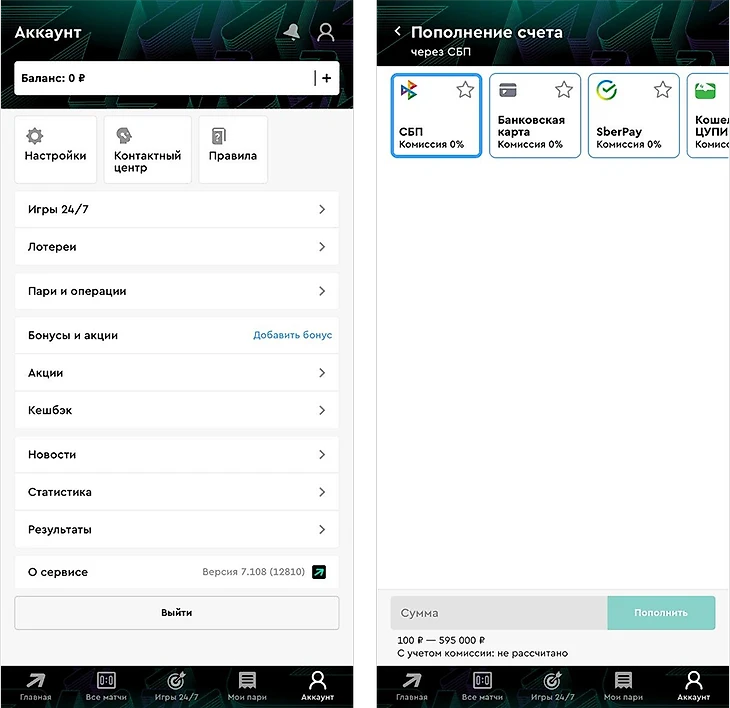Go to Главная in left screen navigation
Viewport: 730px width, 708px height.
coord(35,687)
